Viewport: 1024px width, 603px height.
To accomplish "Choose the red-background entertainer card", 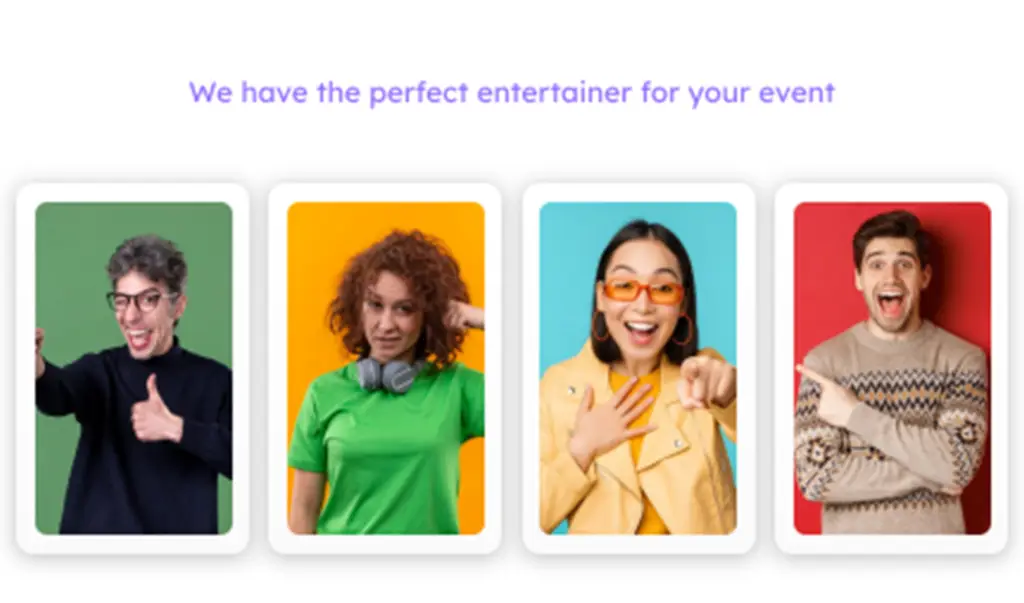I will pyautogui.click(x=891, y=368).
